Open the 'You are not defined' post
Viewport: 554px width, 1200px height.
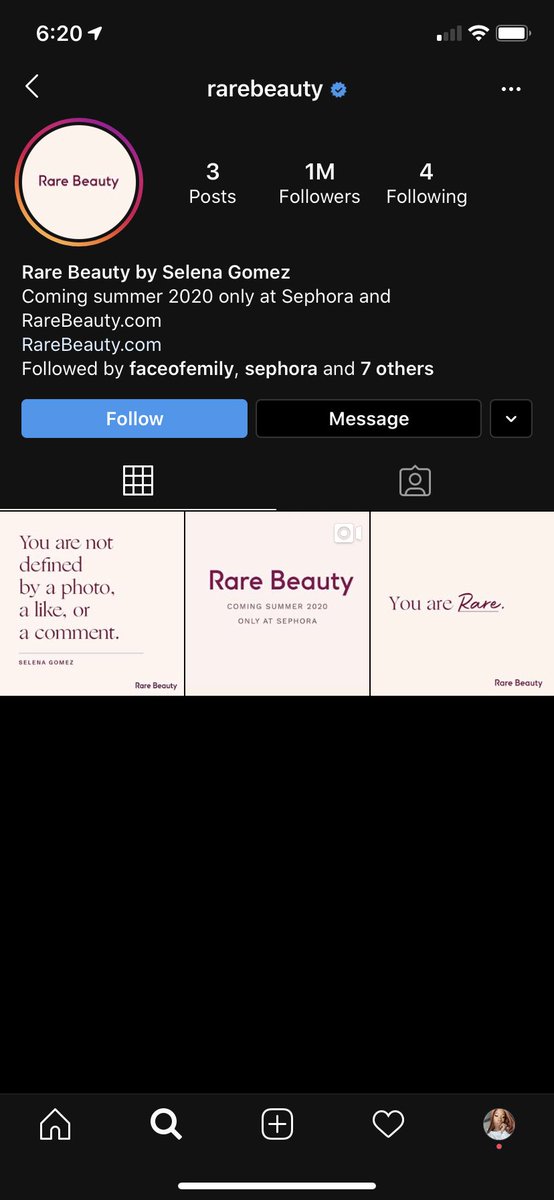tap(92, 604)
